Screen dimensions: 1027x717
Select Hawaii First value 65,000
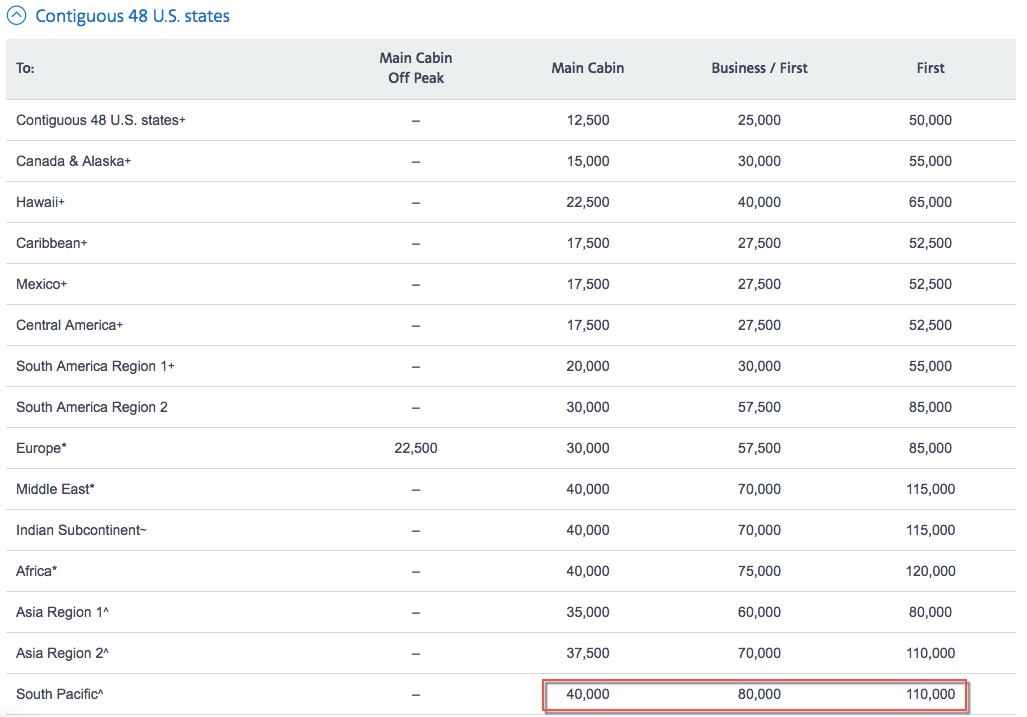pos(930,202)
